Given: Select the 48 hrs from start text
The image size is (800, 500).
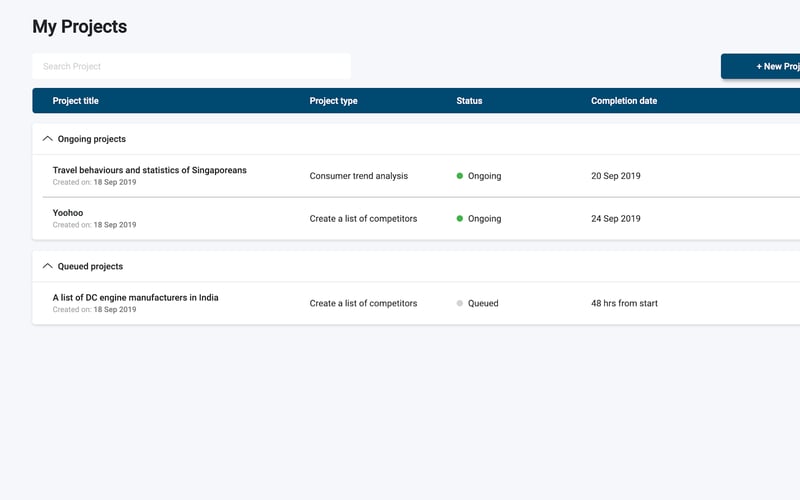Looking at the screenshot, I should [x=624, y=303].
